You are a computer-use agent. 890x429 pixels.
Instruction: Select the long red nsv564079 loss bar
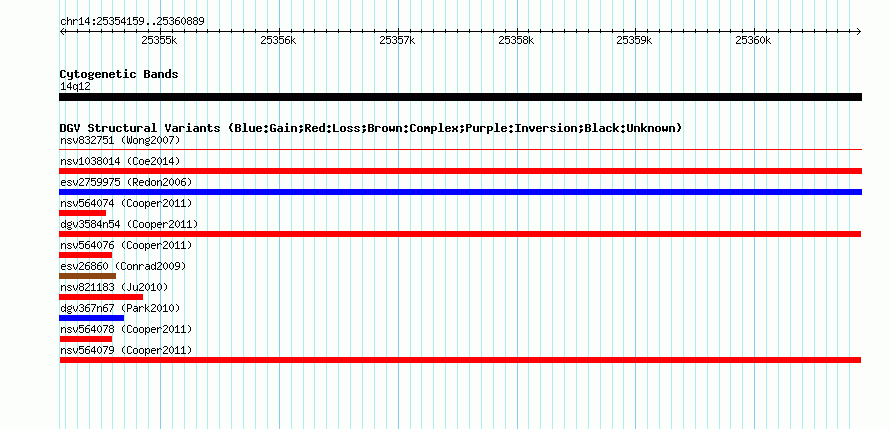[x=460, y=360]
